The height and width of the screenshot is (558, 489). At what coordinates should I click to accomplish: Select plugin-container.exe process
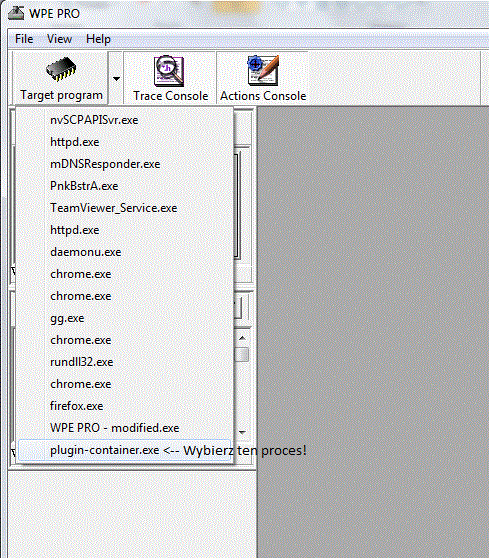click(125, 450)
